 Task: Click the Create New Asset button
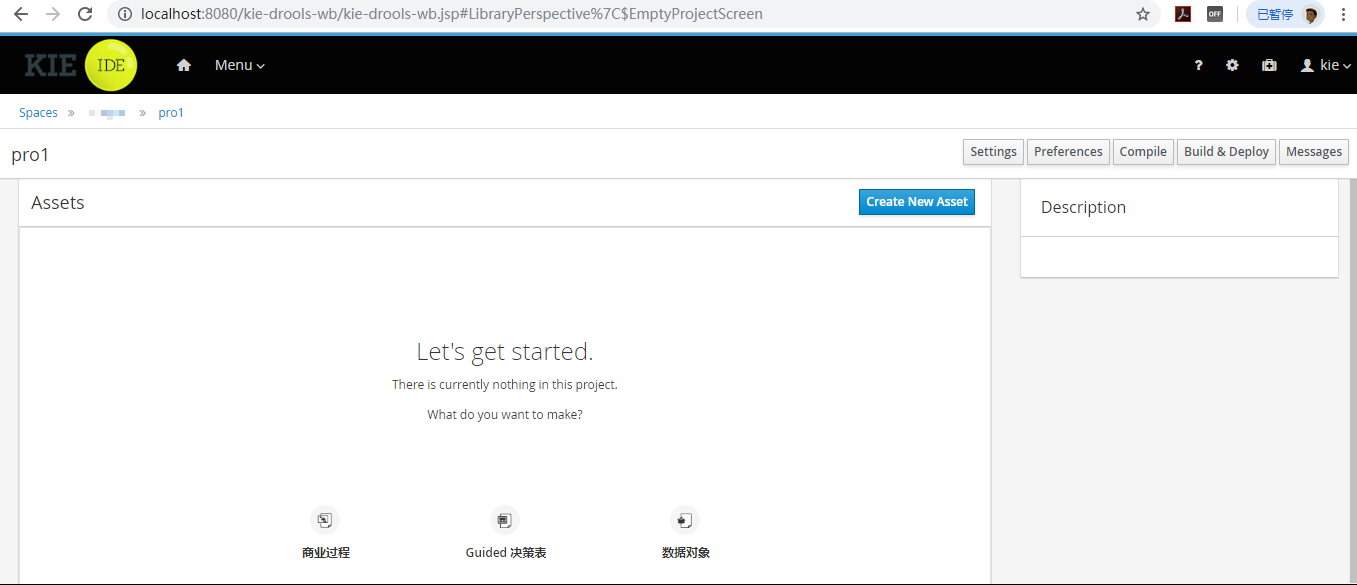917,202
